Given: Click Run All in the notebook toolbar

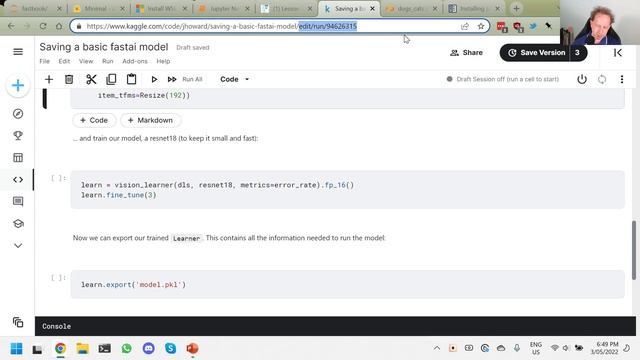Looking at the screenshot, I should (x=185, y=79).
